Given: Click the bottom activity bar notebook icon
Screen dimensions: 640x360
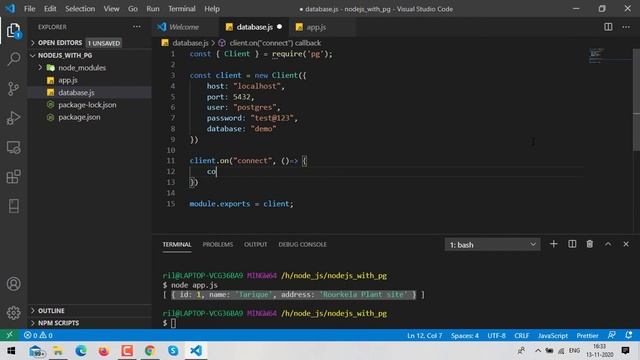Looking at the screenshot, I should pyautogui.click(x=13, y=206).
